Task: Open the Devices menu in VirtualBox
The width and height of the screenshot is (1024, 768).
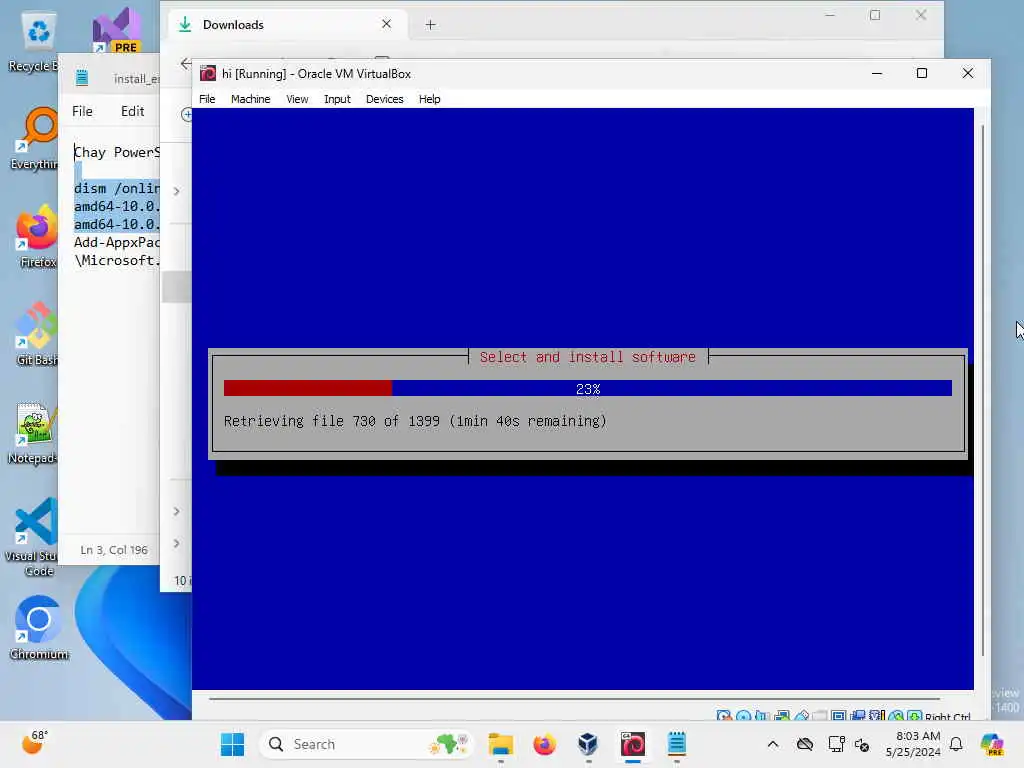Action: (385, 99)
